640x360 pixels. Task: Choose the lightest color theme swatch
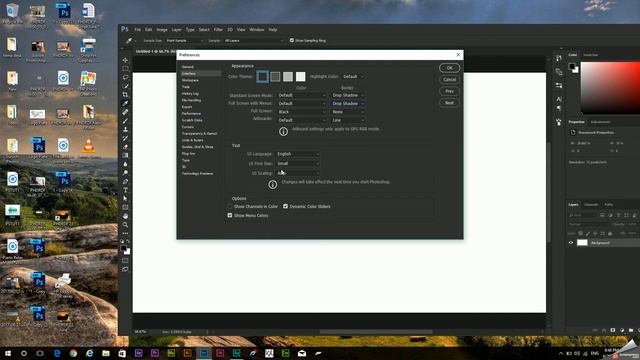pyautogui.click(x=300, y=77)
